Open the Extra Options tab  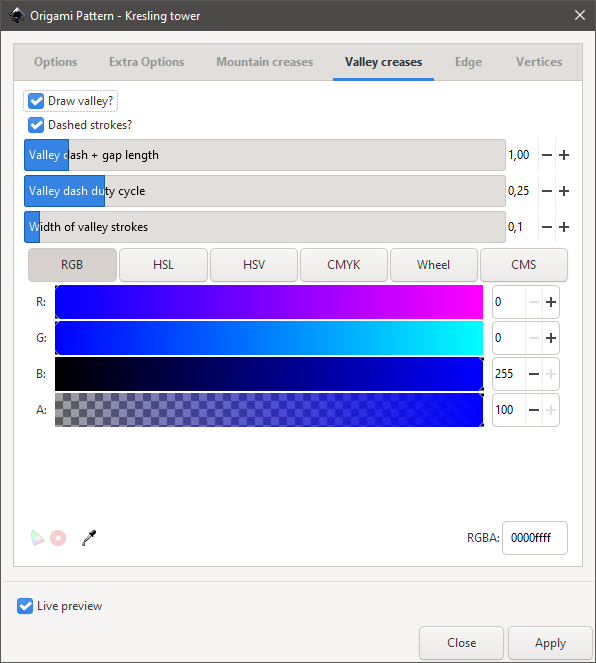146,62
